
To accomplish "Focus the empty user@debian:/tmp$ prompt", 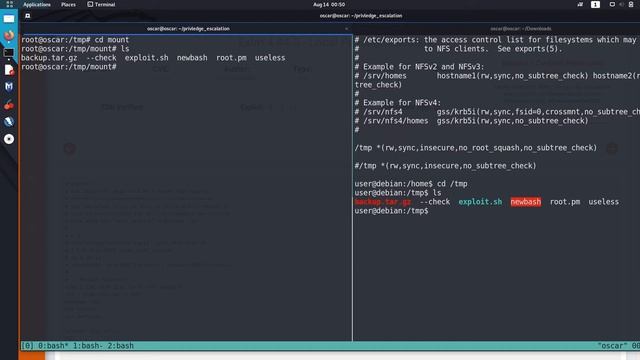I will [391, 211].
